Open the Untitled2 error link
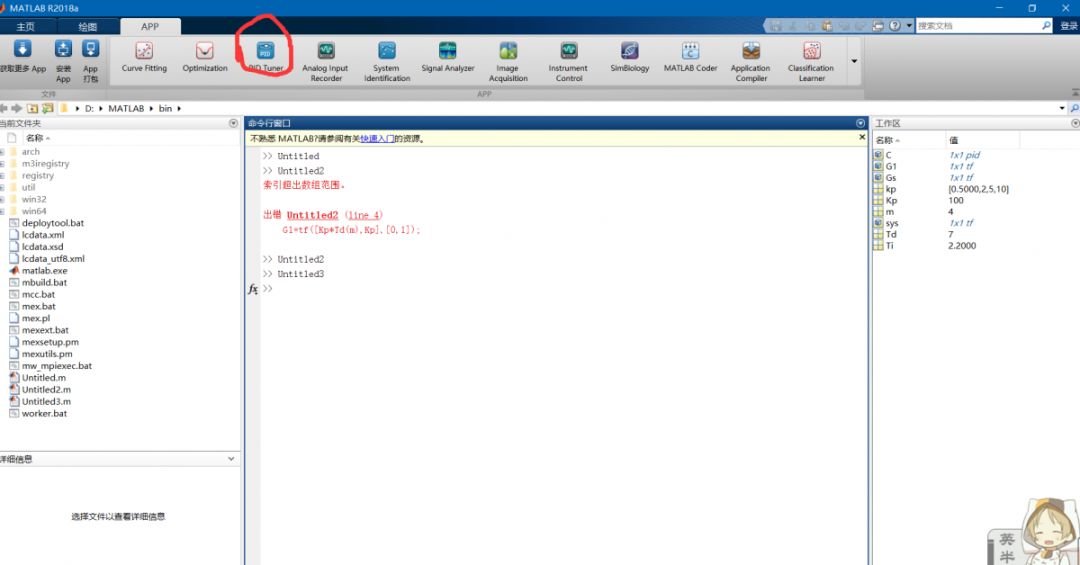The image size is (1080, 565). point(312,215)
